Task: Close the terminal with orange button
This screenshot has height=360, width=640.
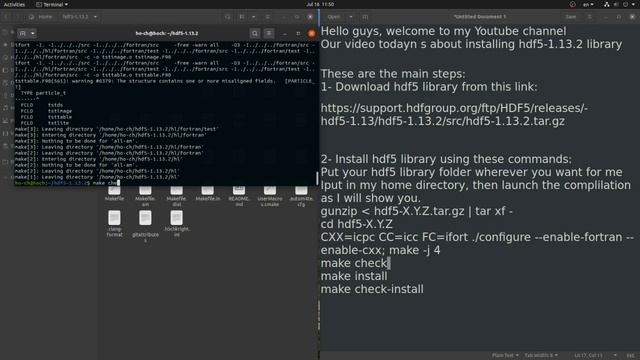Action: point(311,33)
